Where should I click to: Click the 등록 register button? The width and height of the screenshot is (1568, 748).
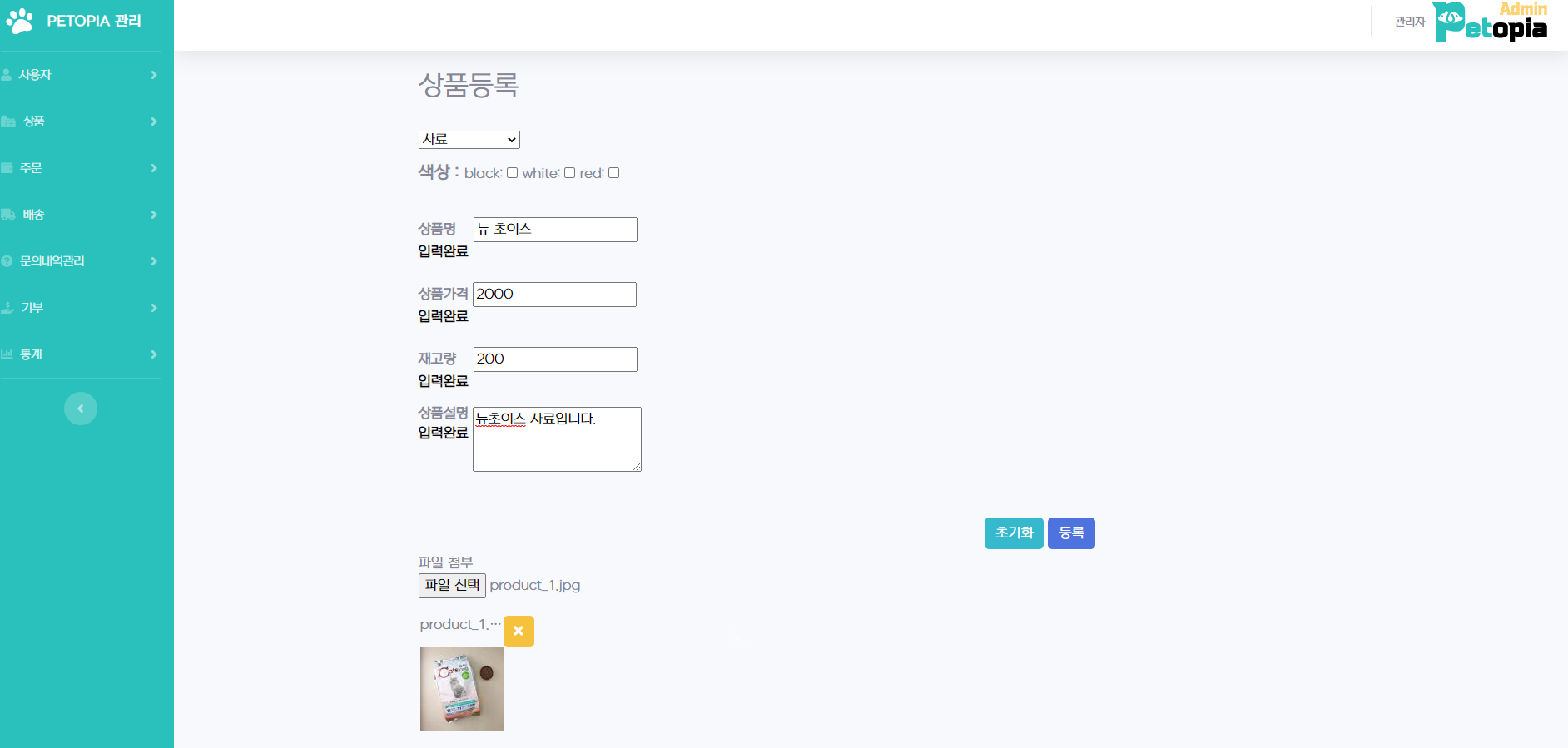pyautogui.click(x=1071, y=533)
